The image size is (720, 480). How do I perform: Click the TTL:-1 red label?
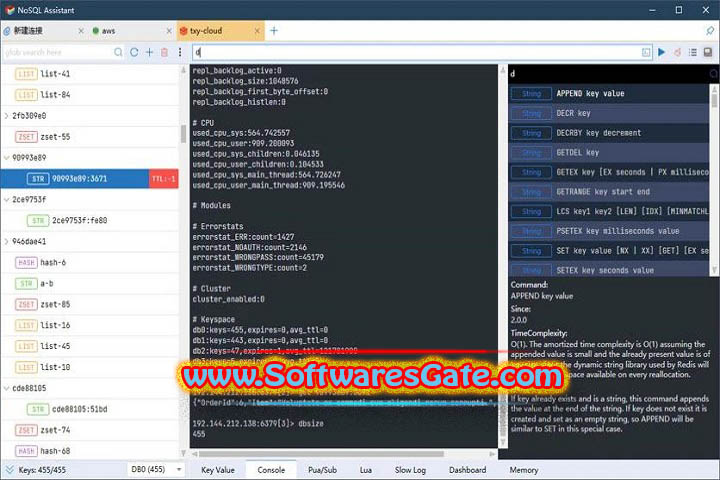point(163,179)
